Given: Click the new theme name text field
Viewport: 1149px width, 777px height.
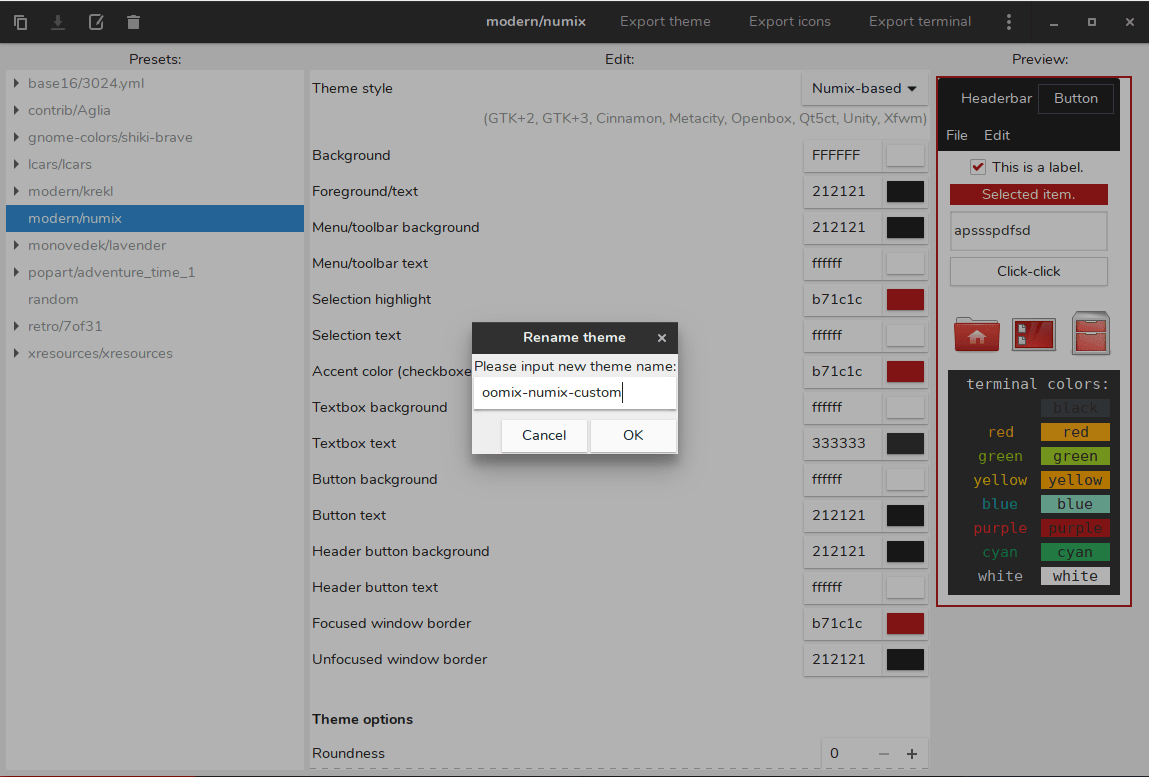Looking at the screenshot, I should 574,393.
